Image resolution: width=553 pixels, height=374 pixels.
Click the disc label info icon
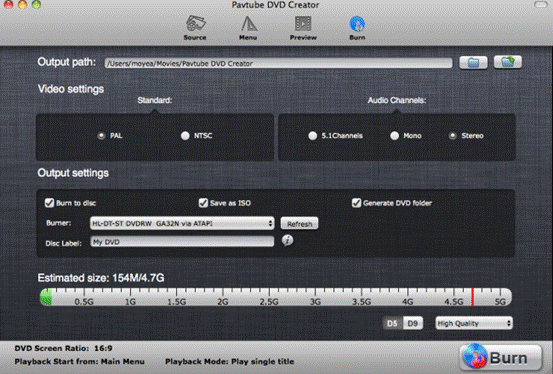pyautogui.click(x=287, y=241)
